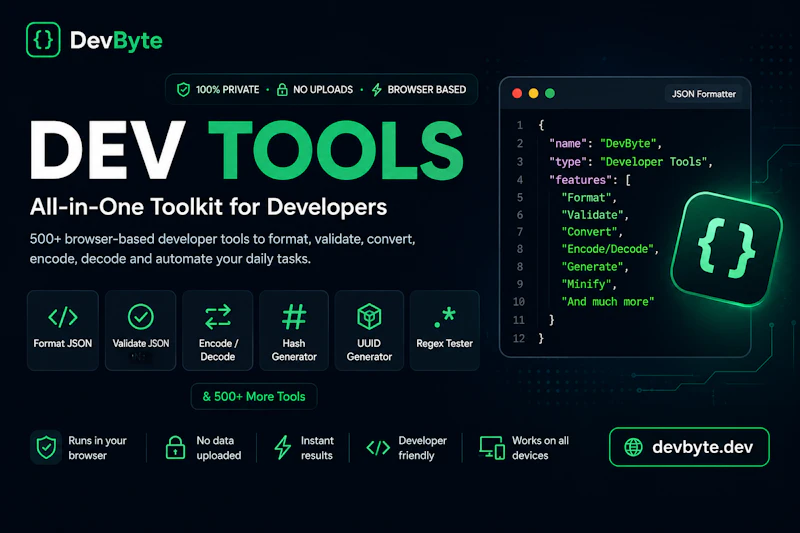Click the "Format" code entry
The width and height of the screenshot is (800, 533).
pos(589,197)
